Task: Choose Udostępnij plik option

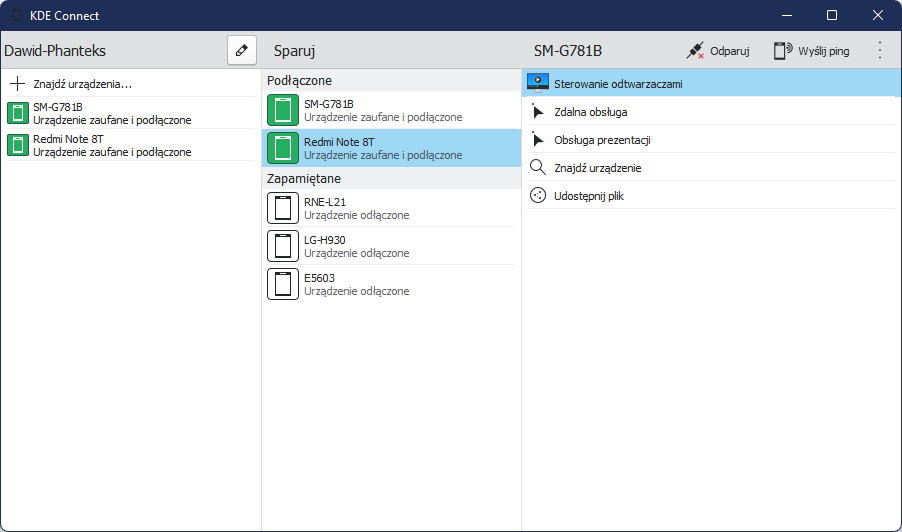Action: coord(711,196)
